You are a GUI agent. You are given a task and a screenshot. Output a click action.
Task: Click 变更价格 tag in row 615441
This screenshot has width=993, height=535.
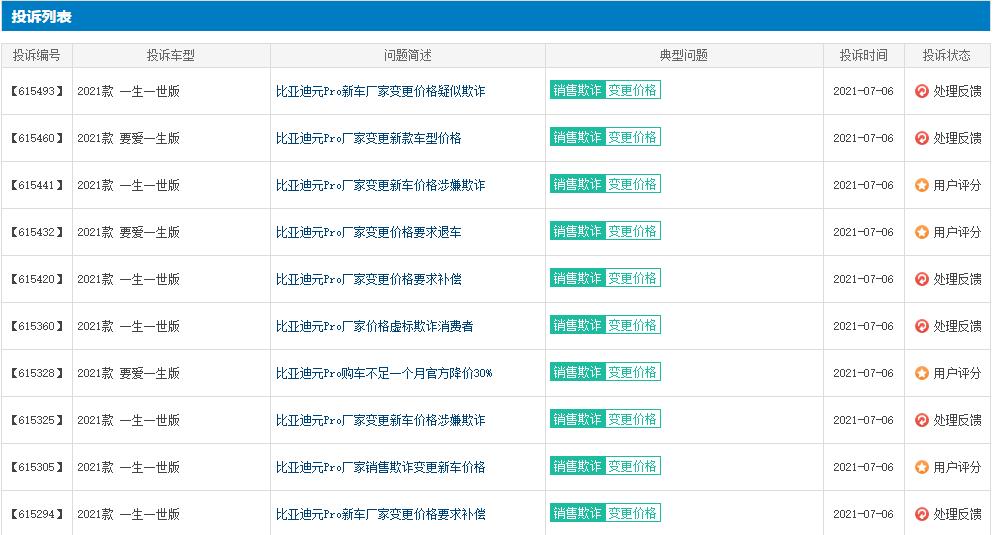coord(633,184)
